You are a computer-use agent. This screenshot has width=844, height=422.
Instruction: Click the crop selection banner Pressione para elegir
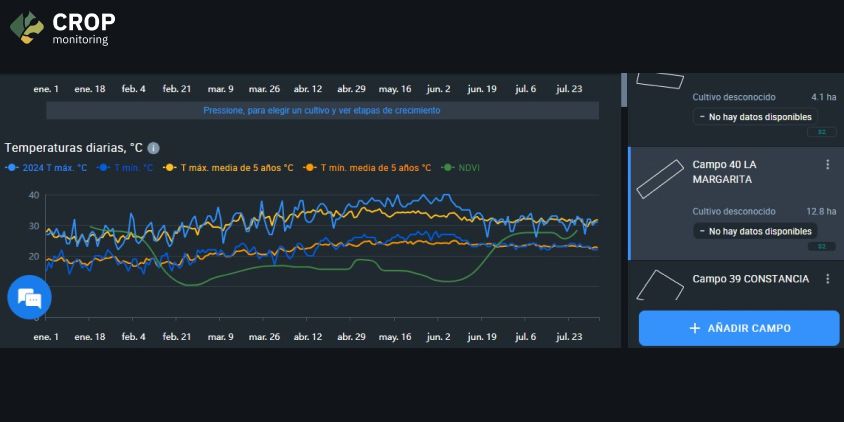click(x=322, y=110)
